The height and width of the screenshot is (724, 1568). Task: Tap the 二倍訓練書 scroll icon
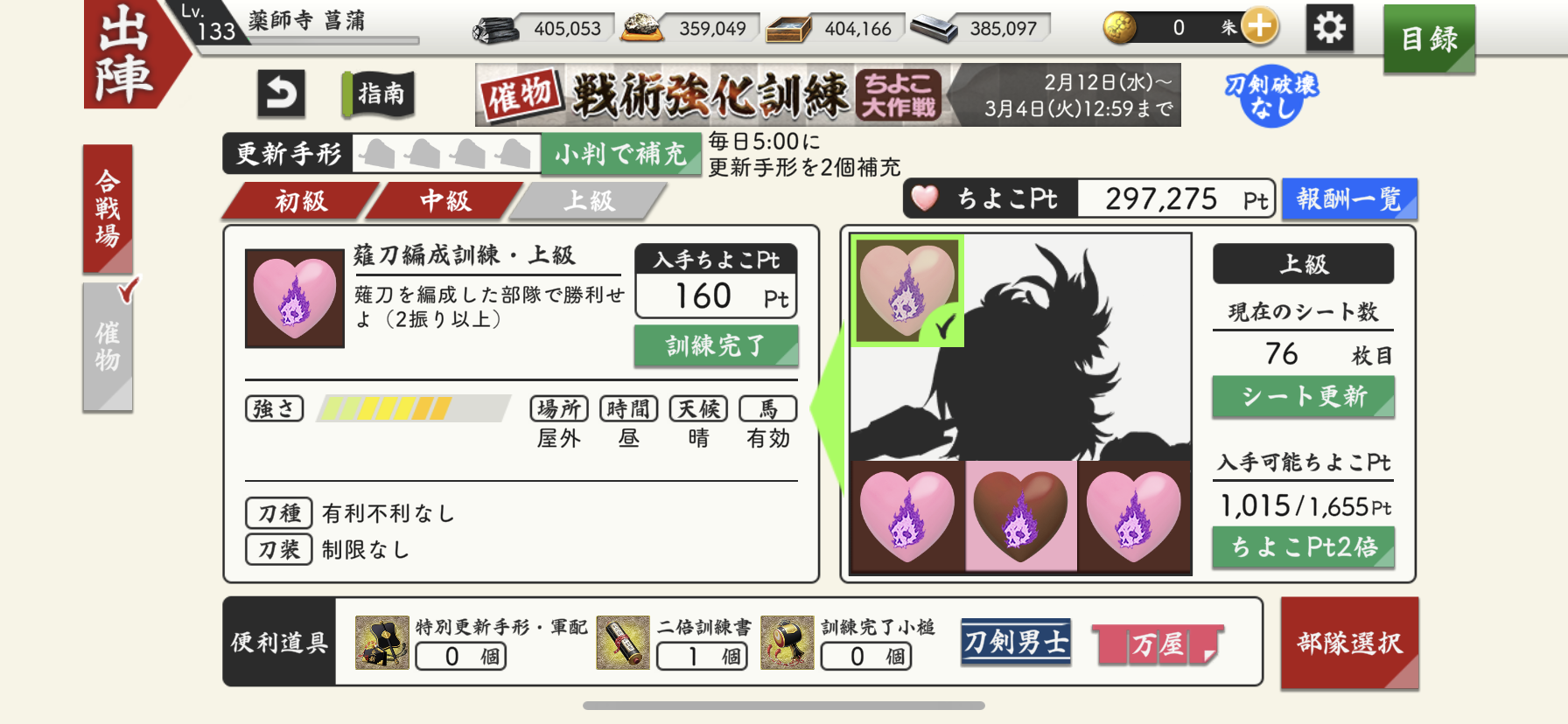pos(623,643)
